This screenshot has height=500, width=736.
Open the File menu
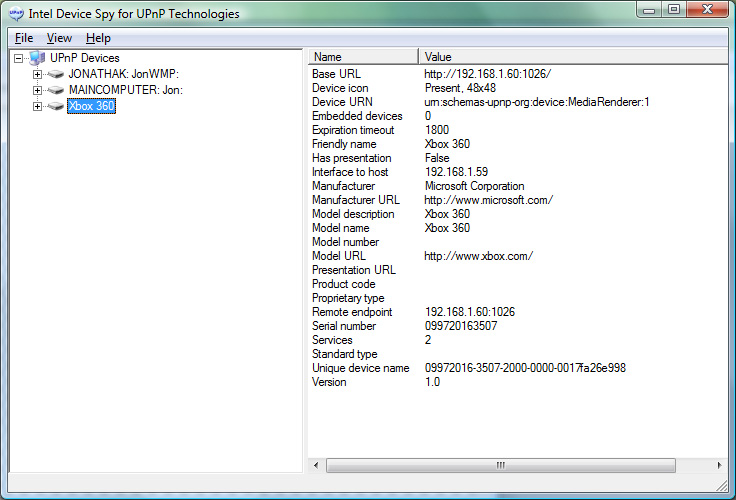tap(24, 38)
